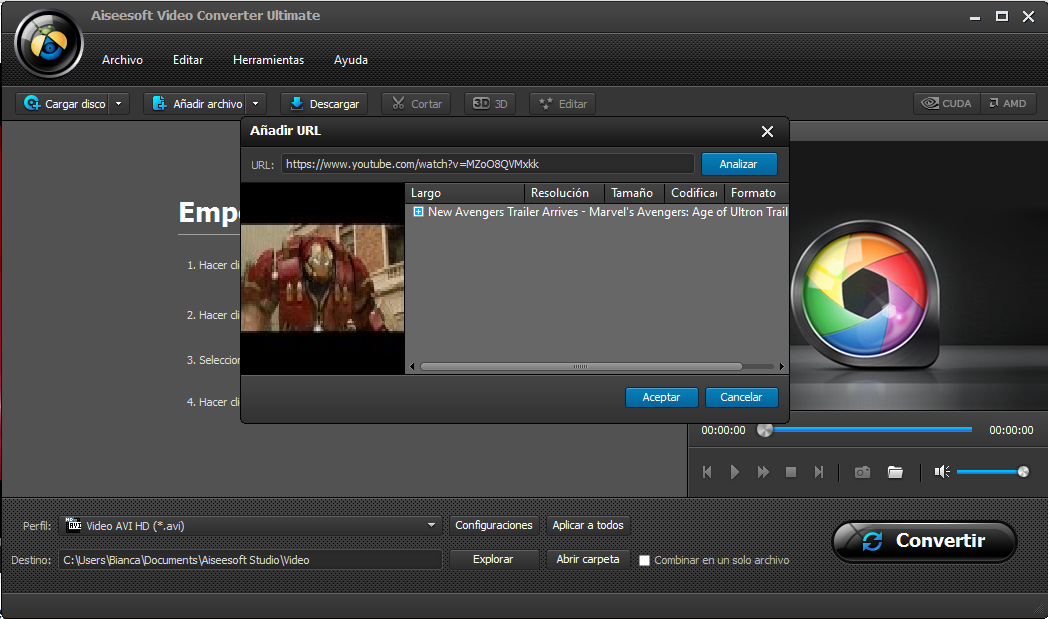Click the Explorar button
Viewport: 1048px width, 619px height.
493,559
